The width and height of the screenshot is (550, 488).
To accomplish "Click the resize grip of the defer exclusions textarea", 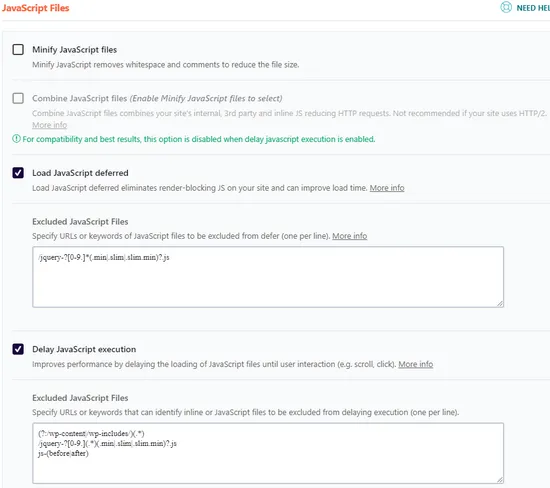I will [500, 304].
